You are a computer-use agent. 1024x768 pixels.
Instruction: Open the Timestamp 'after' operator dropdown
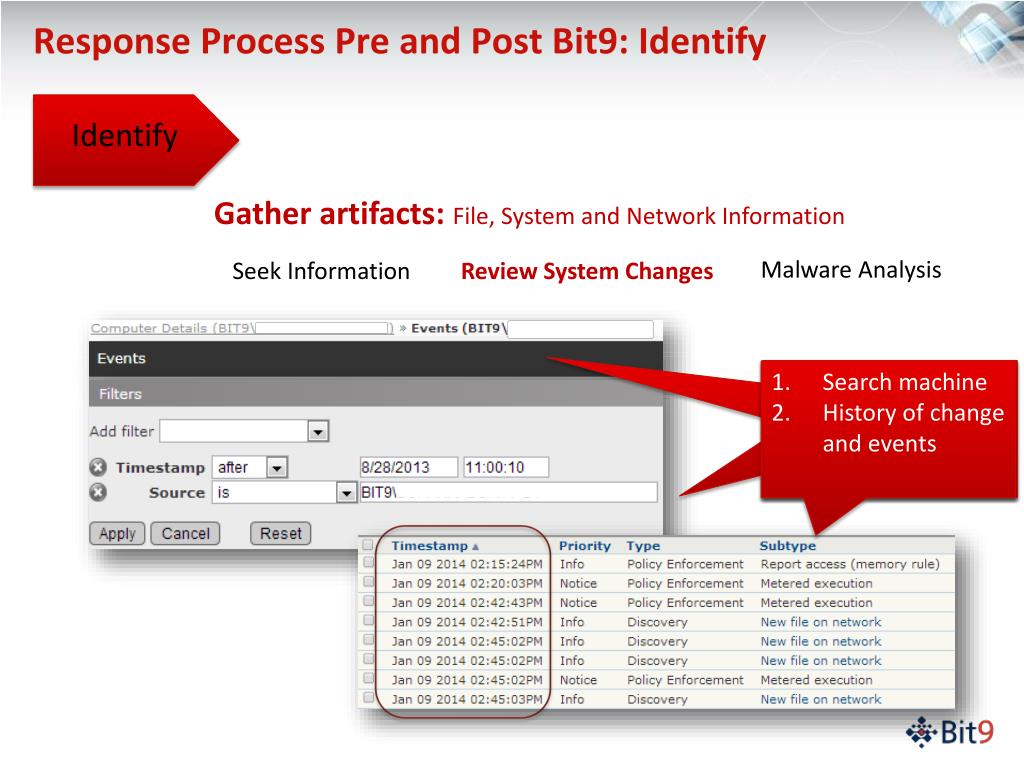coord(277,468)
